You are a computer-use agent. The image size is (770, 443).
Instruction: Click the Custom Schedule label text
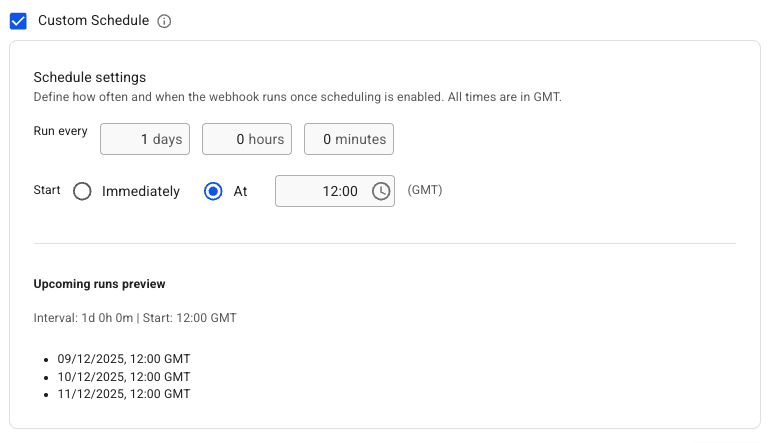[93, 21]
